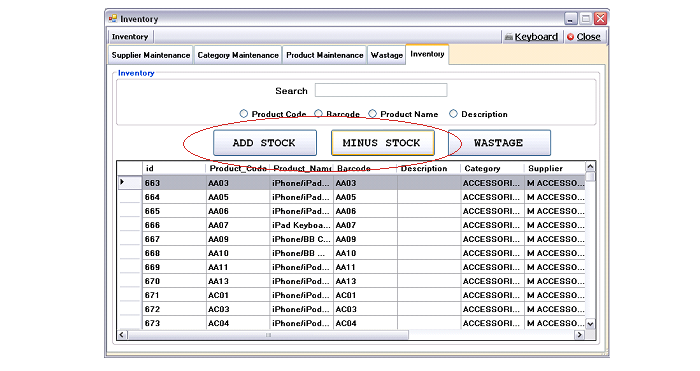Click the left arrow of the table's horizontal scrollbar
This screenshot has height=371, width=700.
click(x=122, y=334)
